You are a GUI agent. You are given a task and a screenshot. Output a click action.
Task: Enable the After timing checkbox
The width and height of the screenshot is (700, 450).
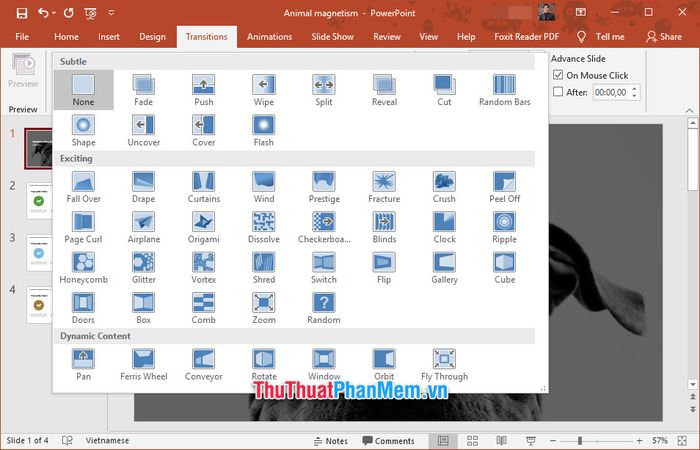pos(558,92)
